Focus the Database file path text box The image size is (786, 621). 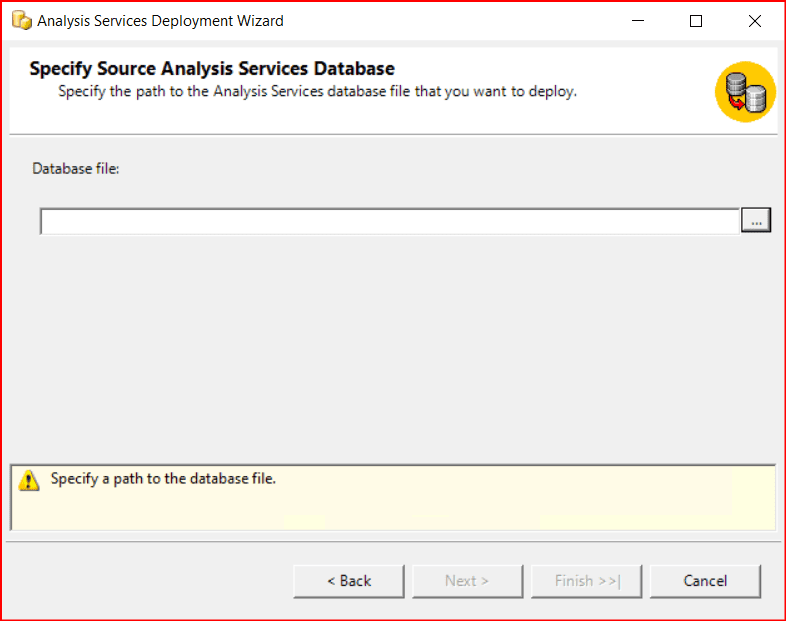click(x=389, y=221)
